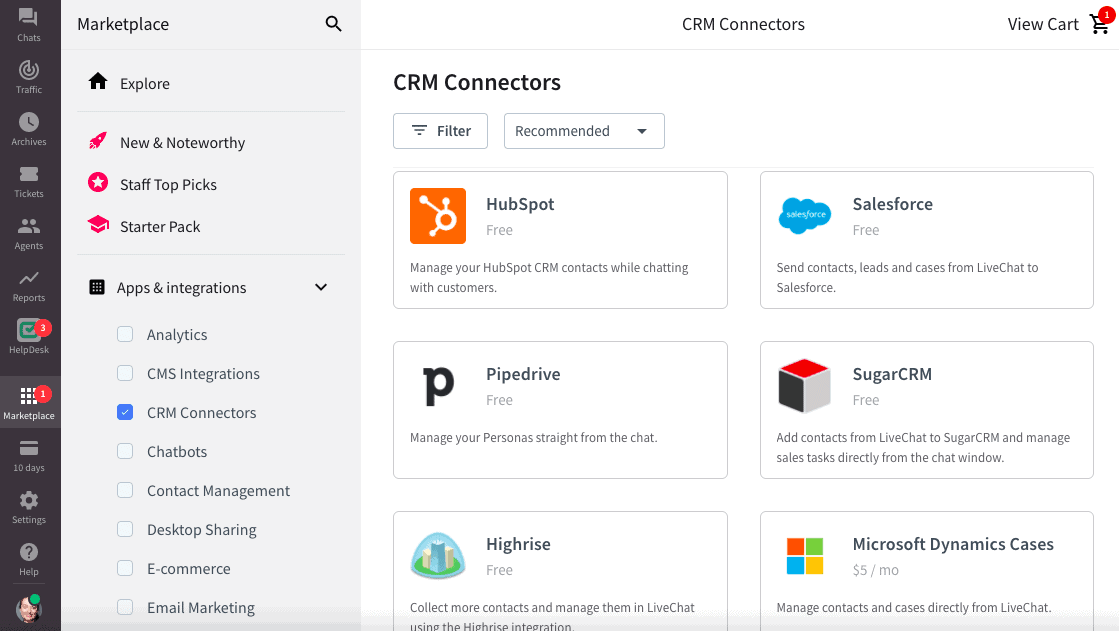The width and height of the screenshot is (1119, 631).
Task: Open the 10 days billing icon
Action: [29, 448]
